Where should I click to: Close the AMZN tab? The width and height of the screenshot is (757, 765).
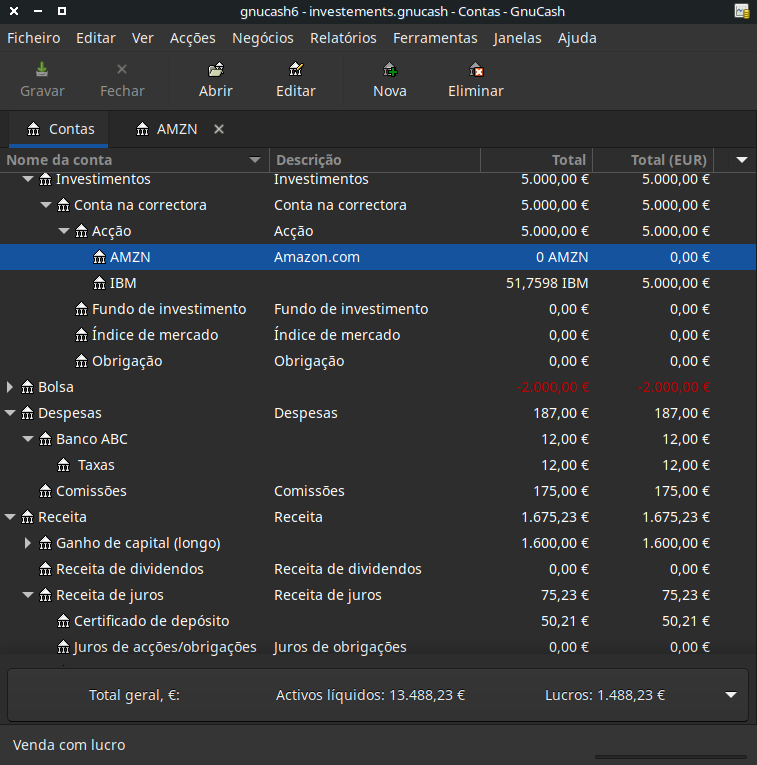[219, 129]
